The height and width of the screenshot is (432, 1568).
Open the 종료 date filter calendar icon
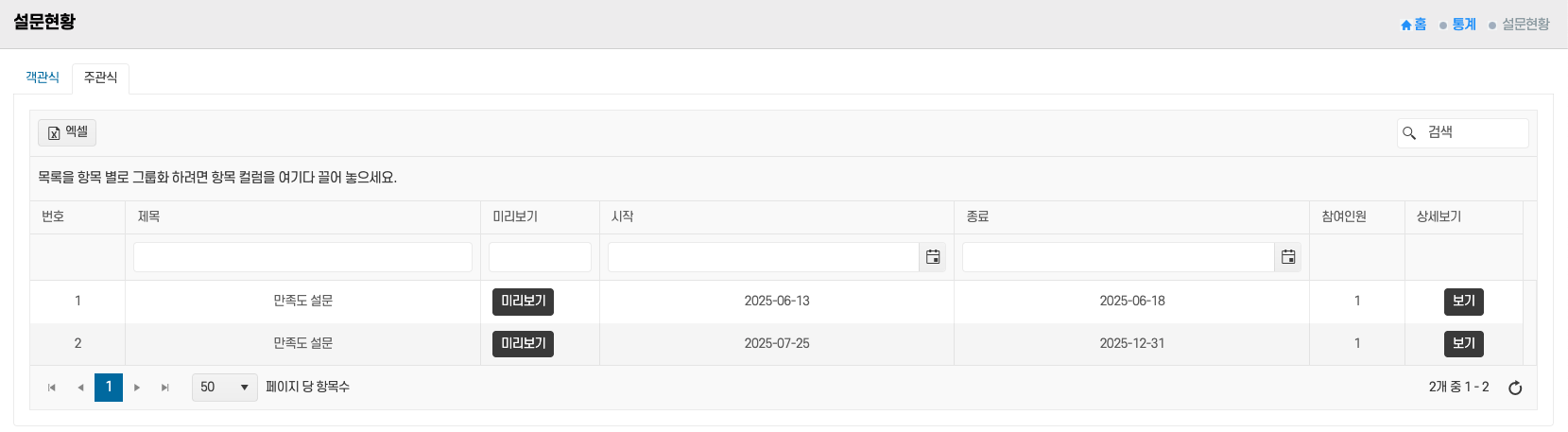click(x=1287, y=257)
